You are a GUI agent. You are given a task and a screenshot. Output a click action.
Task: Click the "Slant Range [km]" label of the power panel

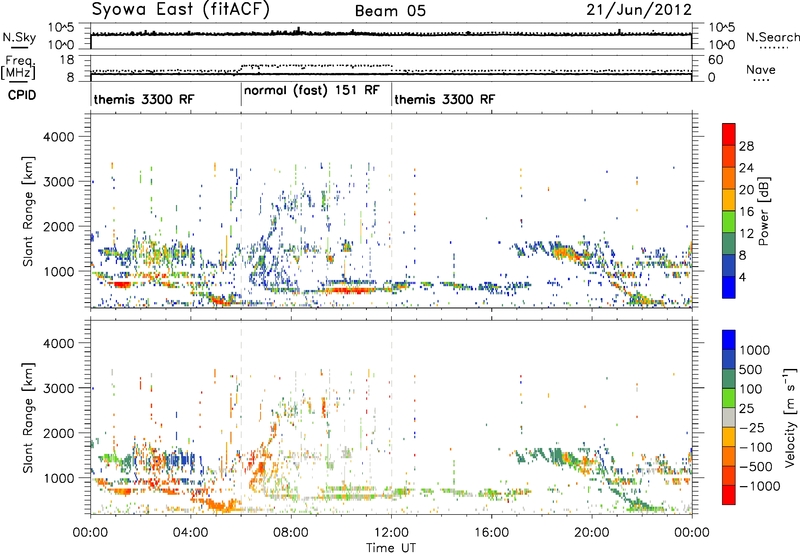(28, 211)
